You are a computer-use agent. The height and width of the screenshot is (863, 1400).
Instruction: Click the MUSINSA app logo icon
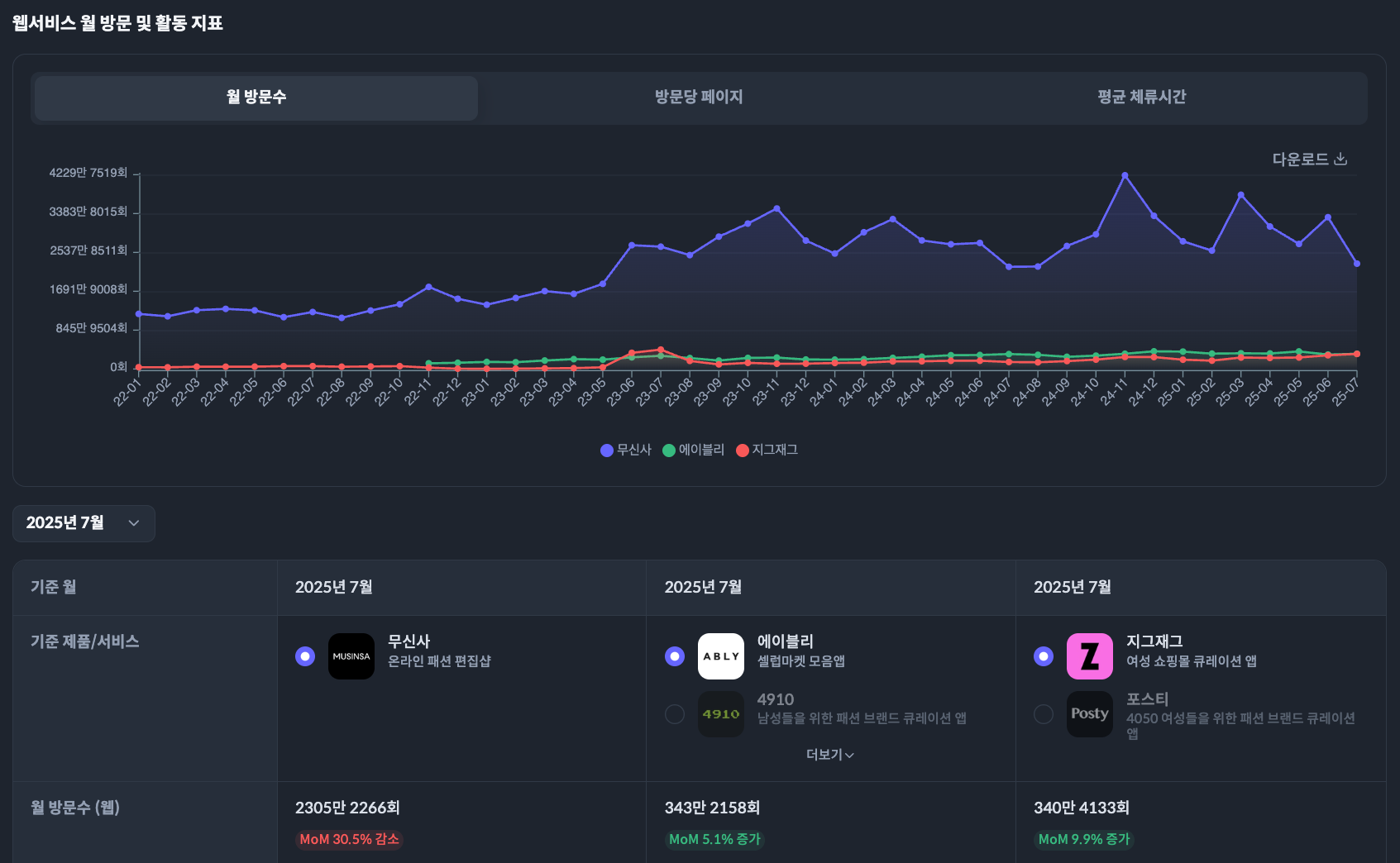click(351, 656)
